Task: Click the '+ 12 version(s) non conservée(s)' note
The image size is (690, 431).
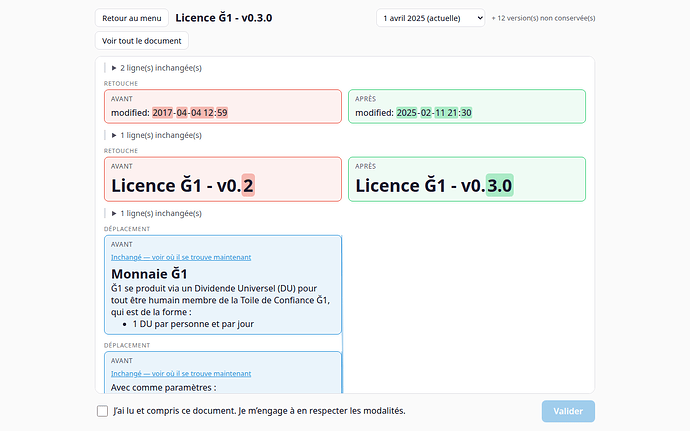Action: click(x=543, y=18)
